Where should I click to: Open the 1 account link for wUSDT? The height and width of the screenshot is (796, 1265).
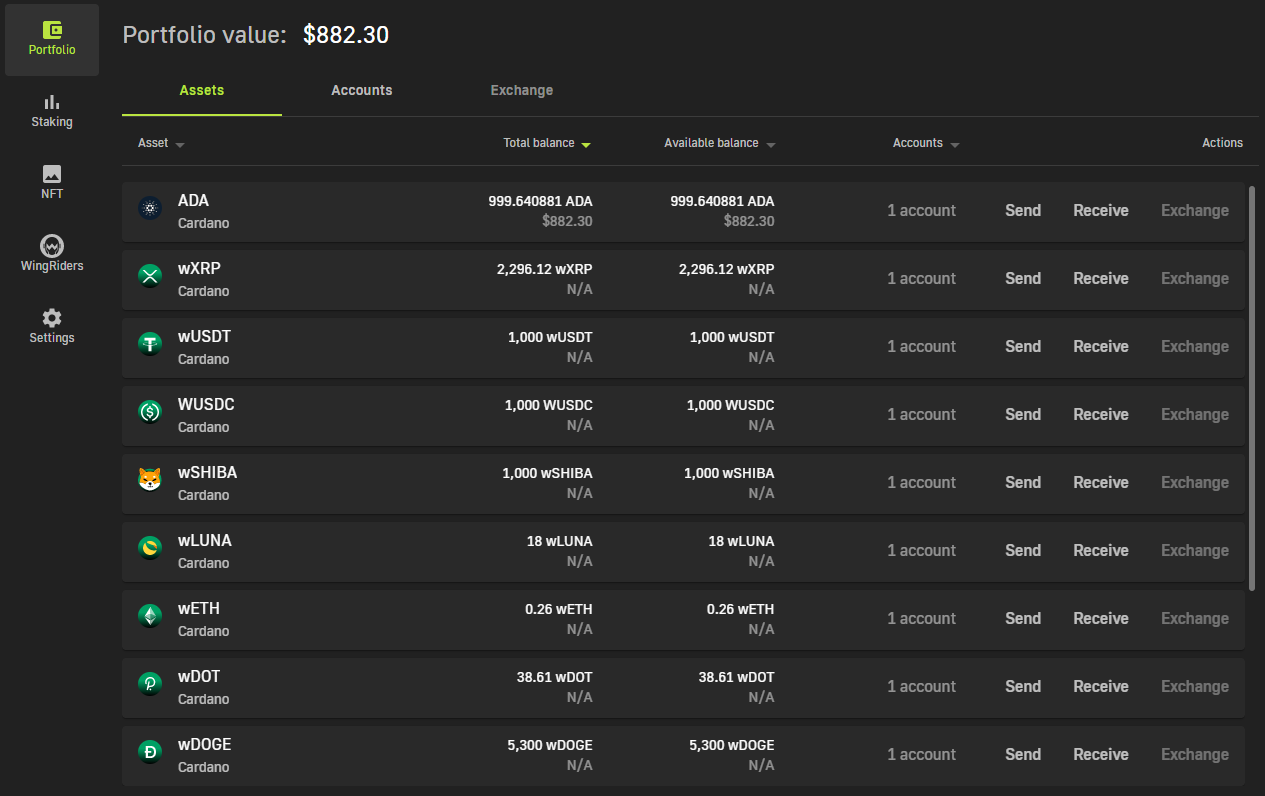point(921,346)
